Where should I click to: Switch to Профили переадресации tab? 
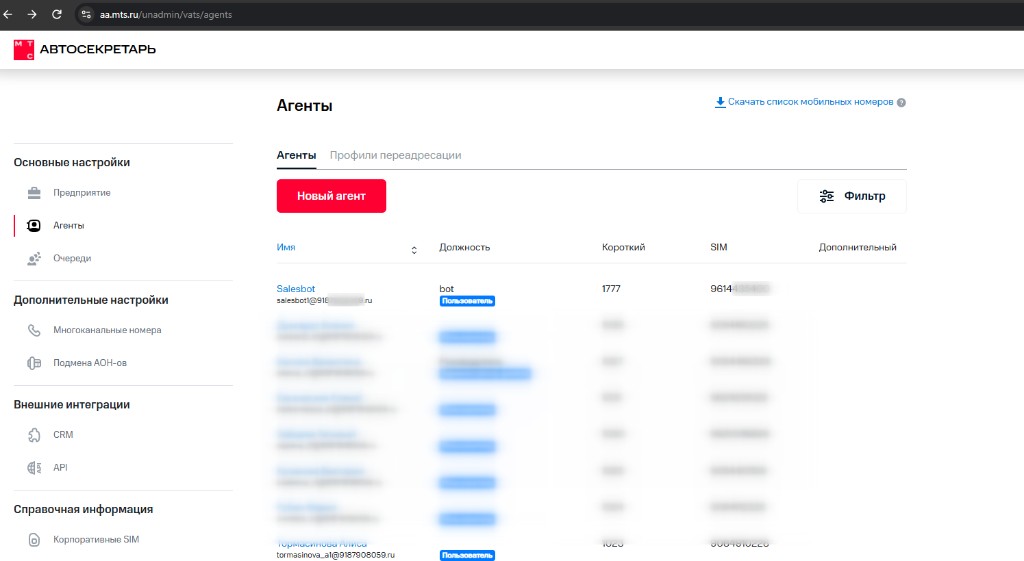tap(395, 155)
